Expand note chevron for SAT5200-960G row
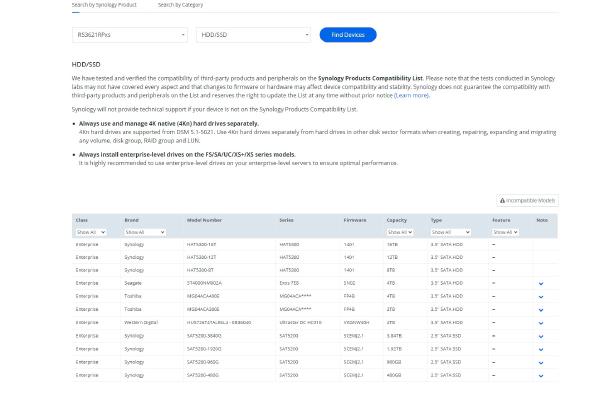The width and height of the screenshot is (600, 398). (541, 362)
